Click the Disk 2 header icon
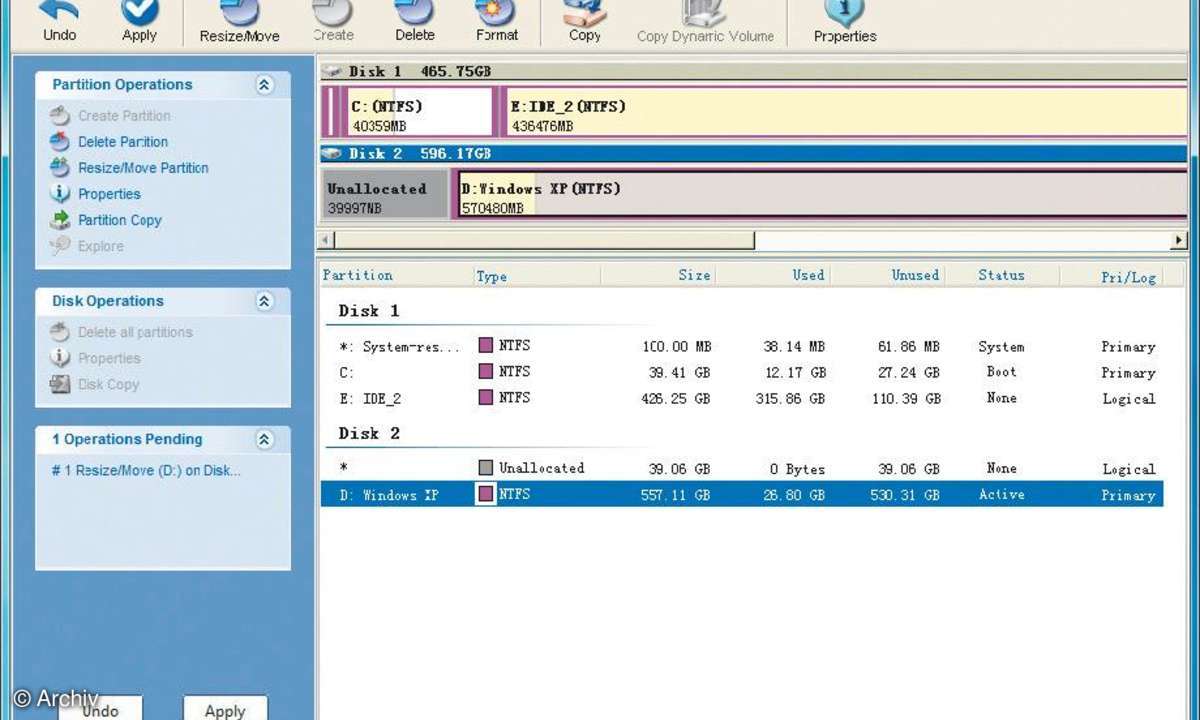This screenshot has width=1200, height=720. (332, 154)
